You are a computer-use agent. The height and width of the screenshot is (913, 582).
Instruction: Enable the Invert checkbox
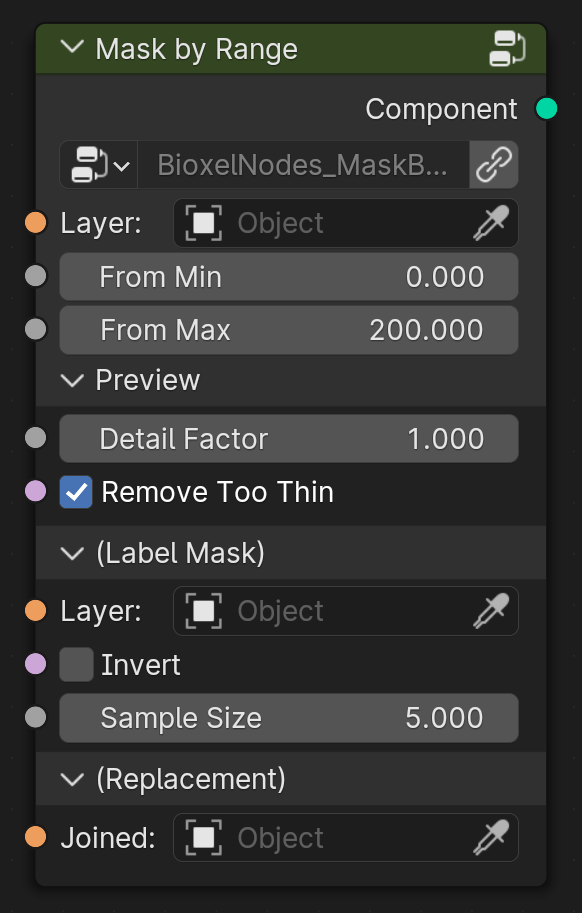pyautogui.click(x=76, y=664)
